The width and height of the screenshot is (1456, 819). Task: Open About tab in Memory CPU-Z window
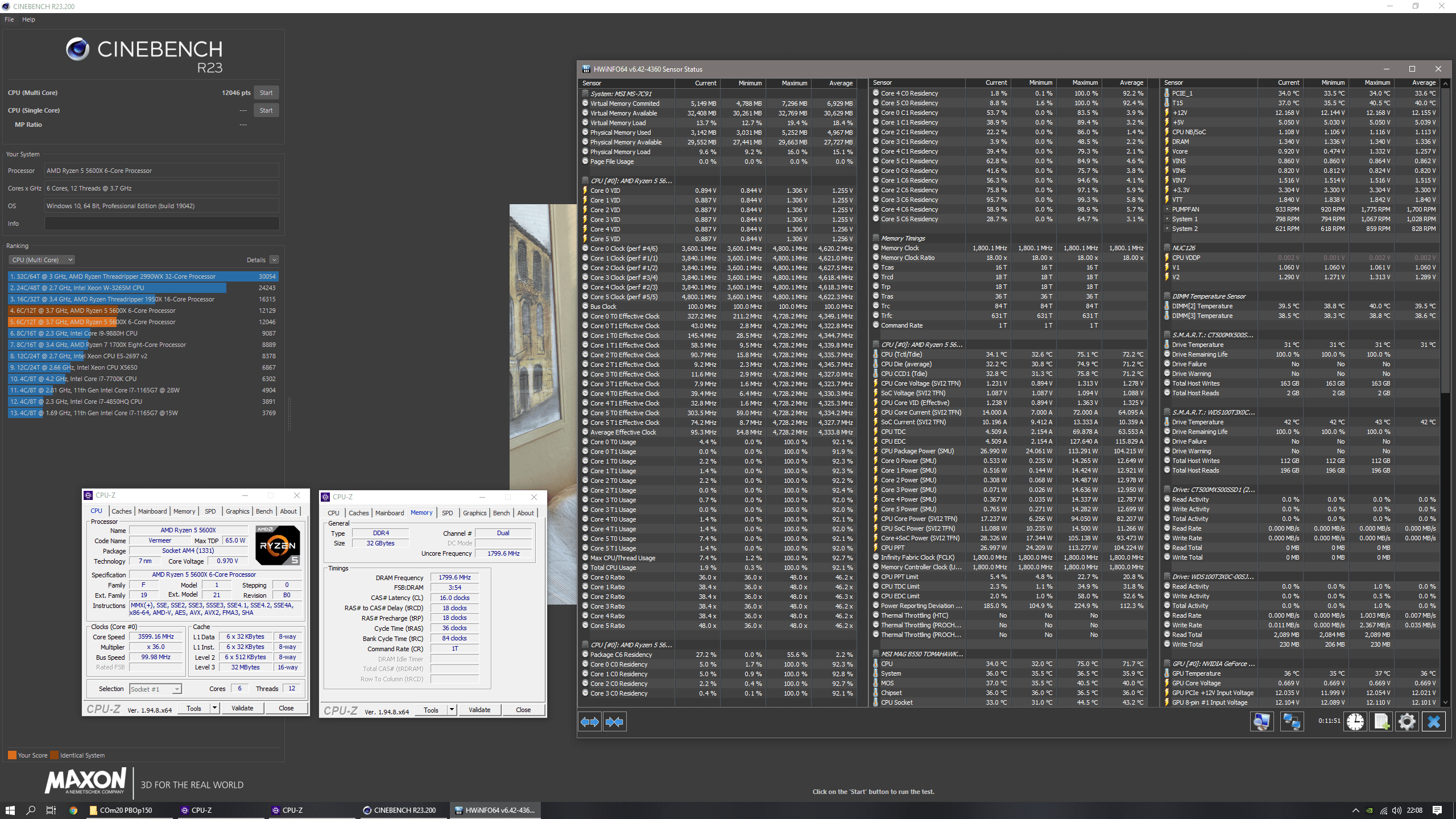(x=526, y=513)
